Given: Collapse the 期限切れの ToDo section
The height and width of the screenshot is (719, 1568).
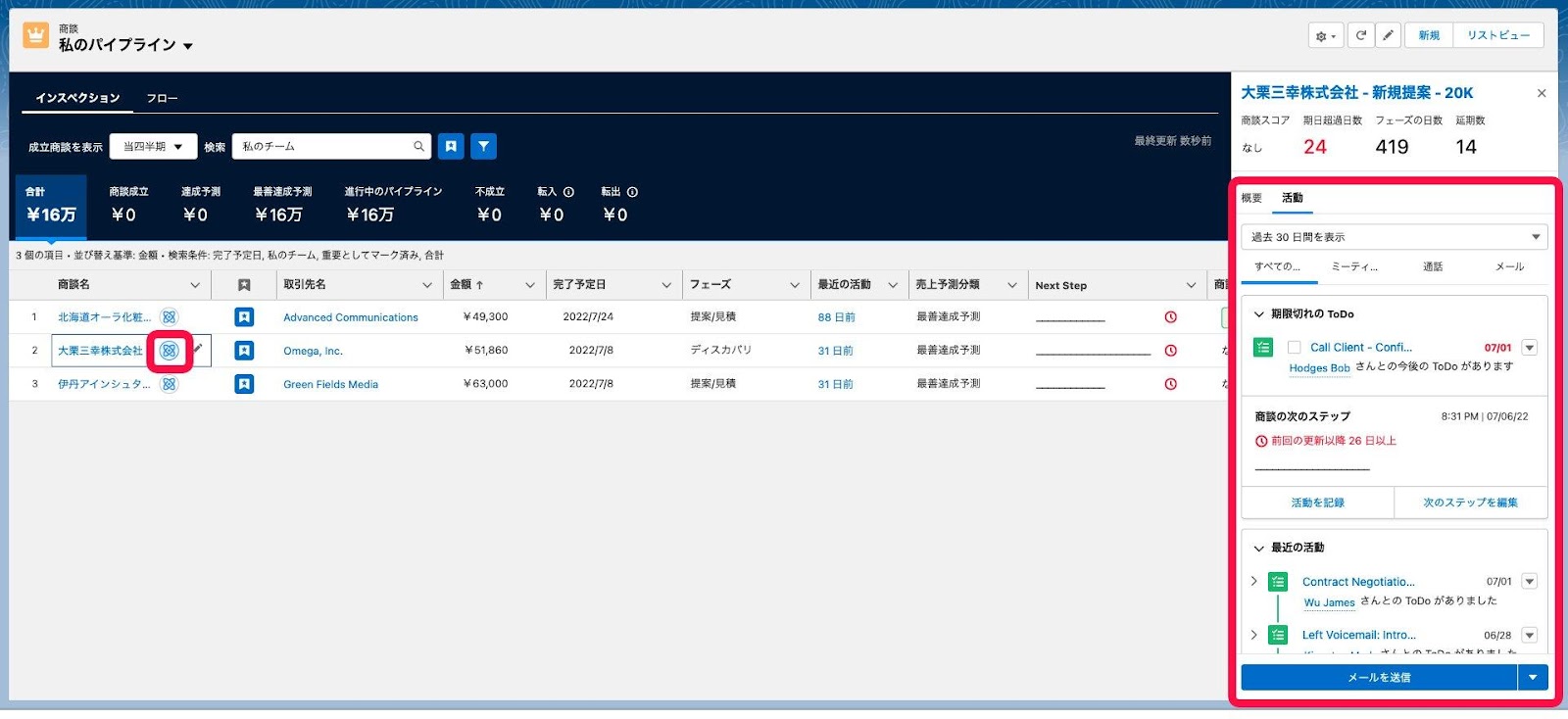Looking at the screenshot, I should click(1259, 314).
